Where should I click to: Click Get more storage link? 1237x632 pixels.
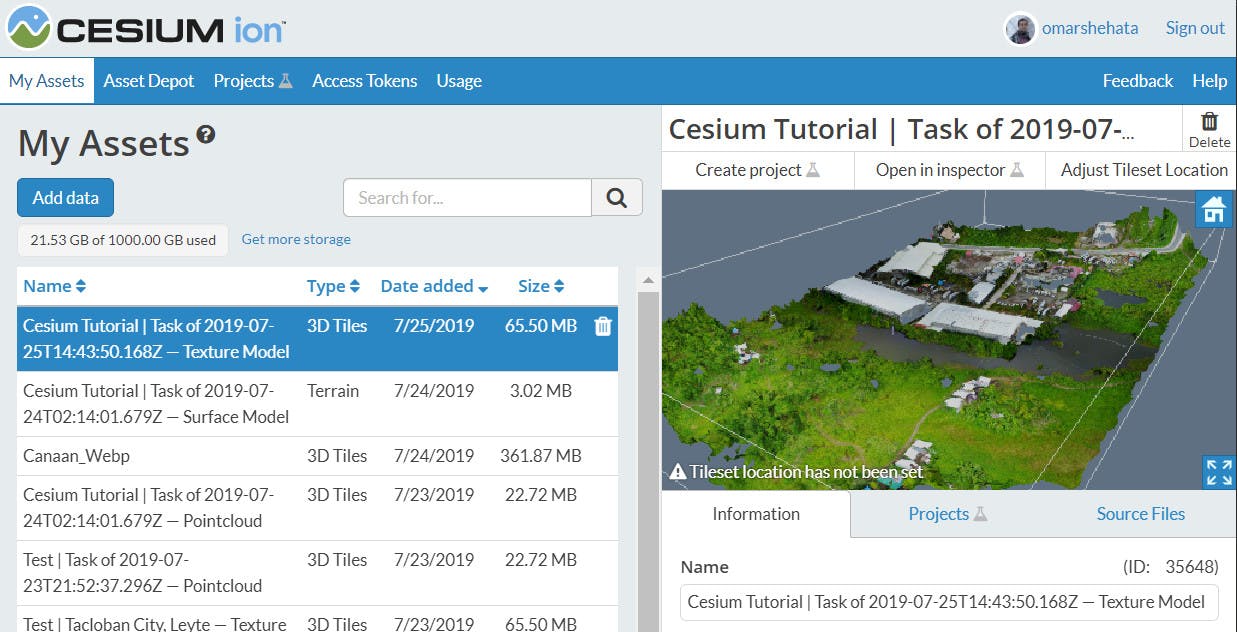(x=296, y=240)
